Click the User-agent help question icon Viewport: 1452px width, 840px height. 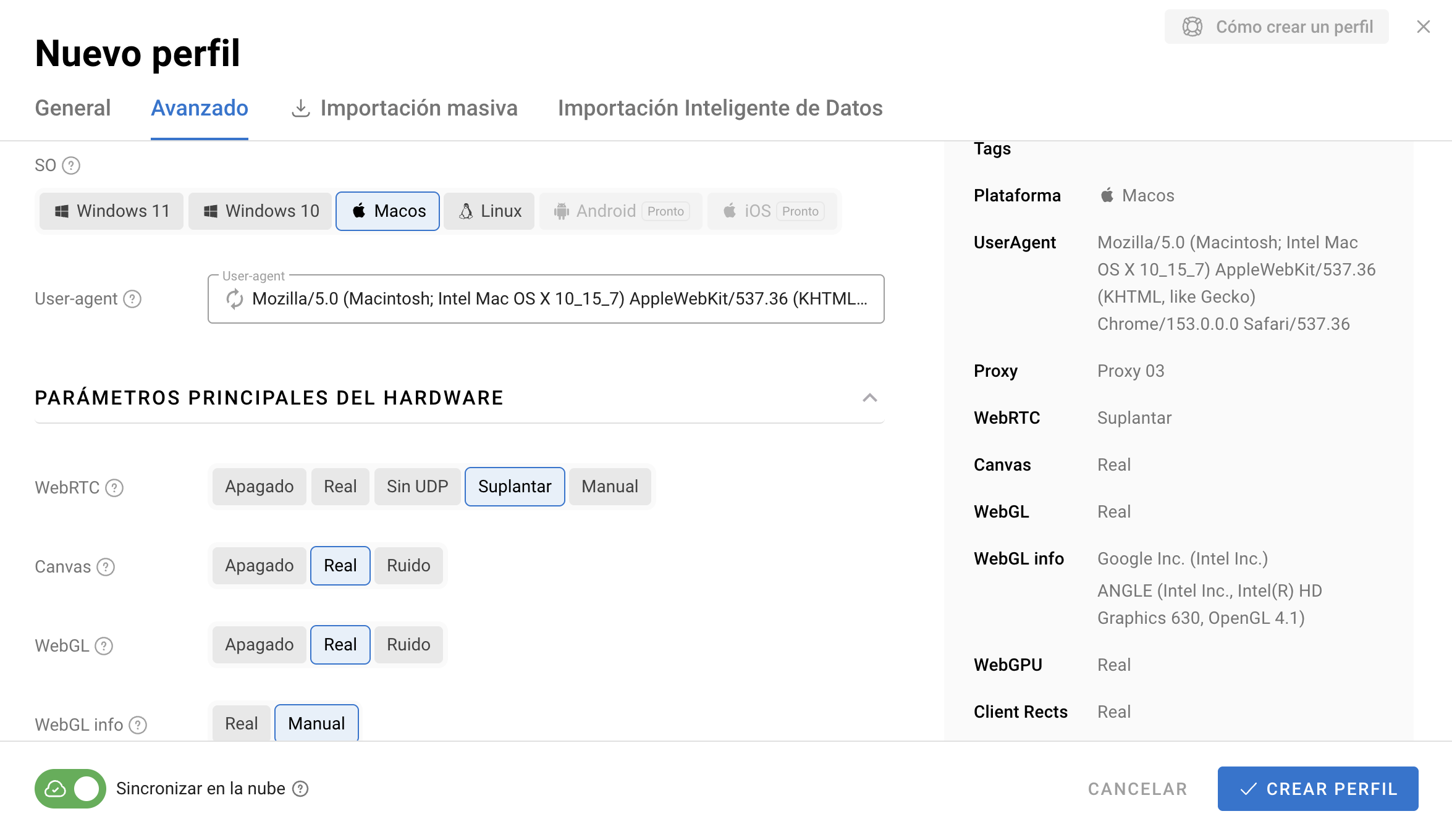click(x=132, y=299)
